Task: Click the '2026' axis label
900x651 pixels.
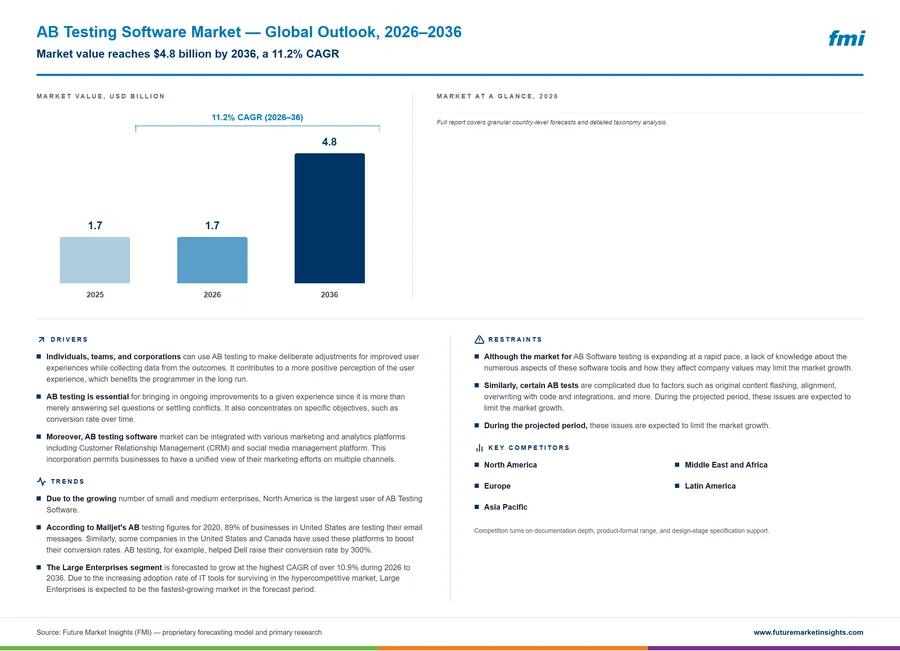Action: pyautogui.click(x=212, y=294)
